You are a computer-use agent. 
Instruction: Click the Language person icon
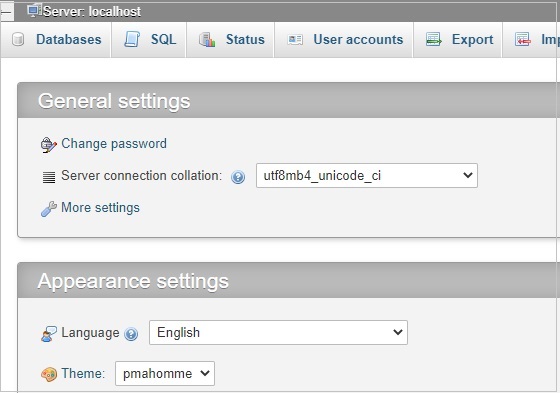coord(49,334)
